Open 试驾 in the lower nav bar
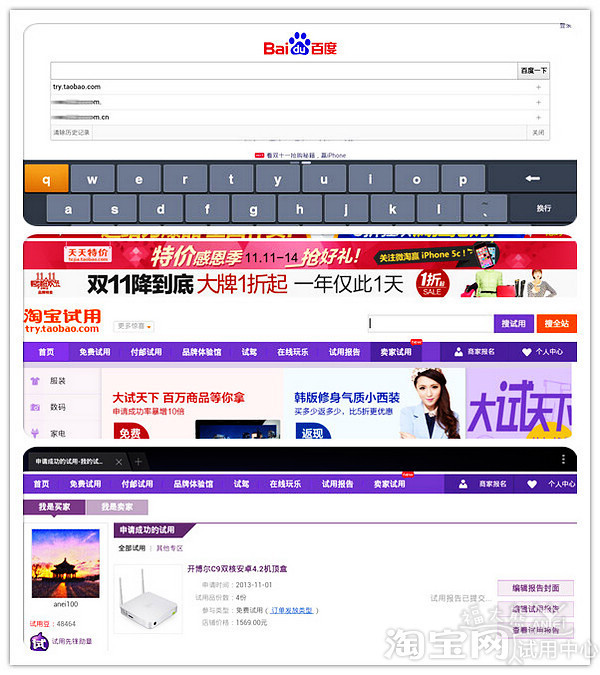600x675 pixels. click(x=241, y=484)
